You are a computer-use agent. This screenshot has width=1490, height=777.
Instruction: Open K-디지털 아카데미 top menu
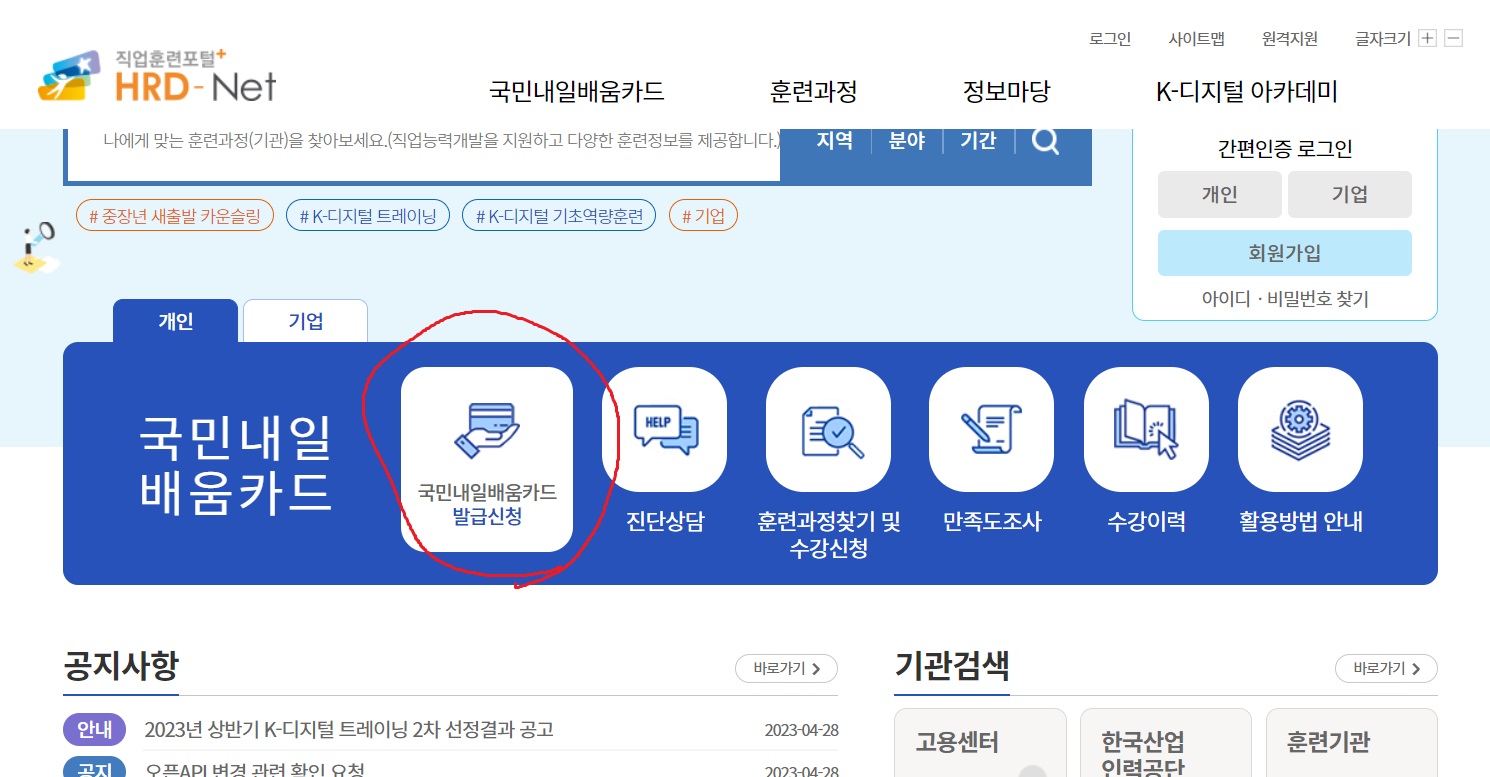(1246, 92)
